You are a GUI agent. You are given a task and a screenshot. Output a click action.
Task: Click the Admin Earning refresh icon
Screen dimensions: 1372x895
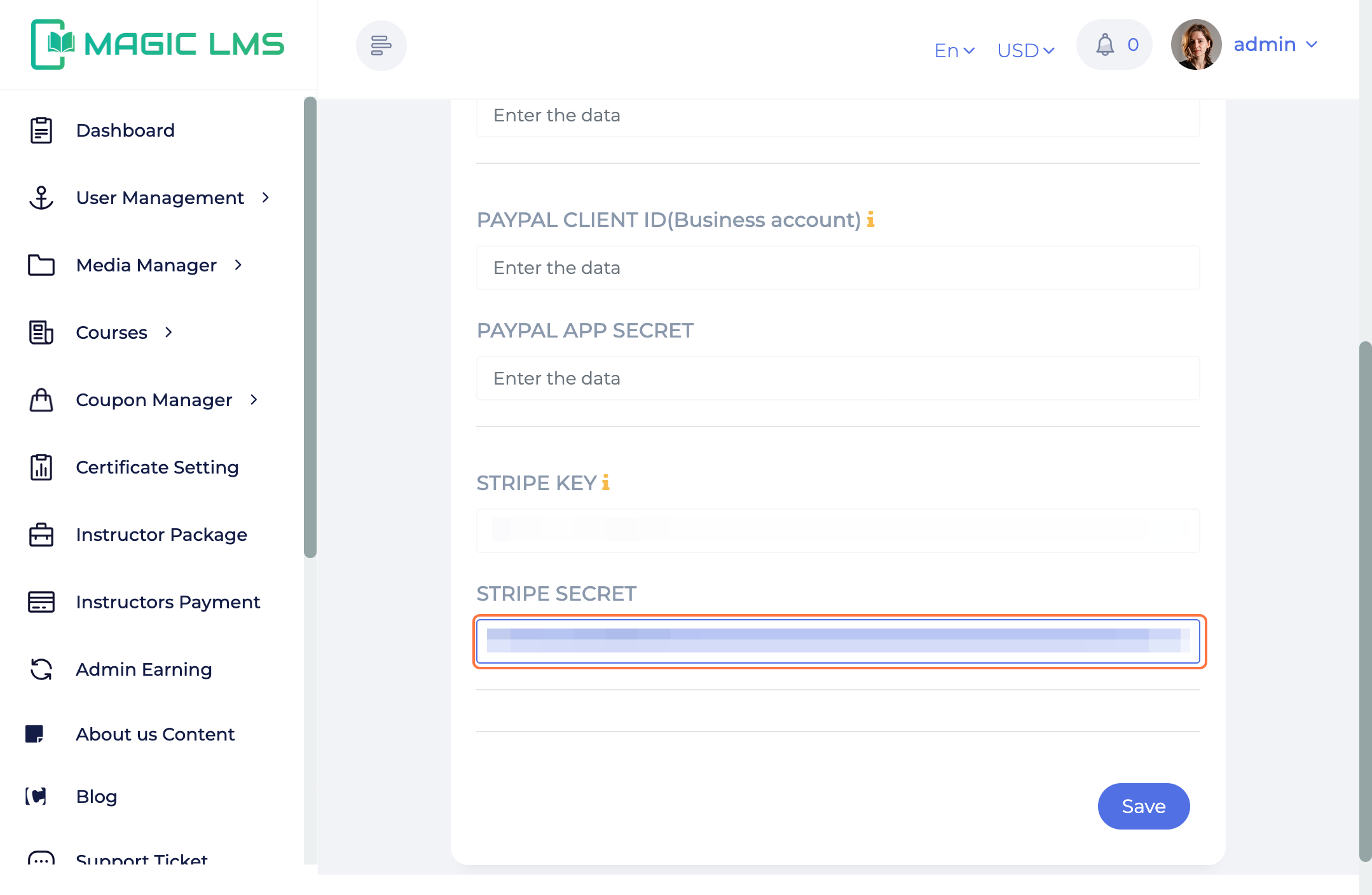(x=41, y=669)
